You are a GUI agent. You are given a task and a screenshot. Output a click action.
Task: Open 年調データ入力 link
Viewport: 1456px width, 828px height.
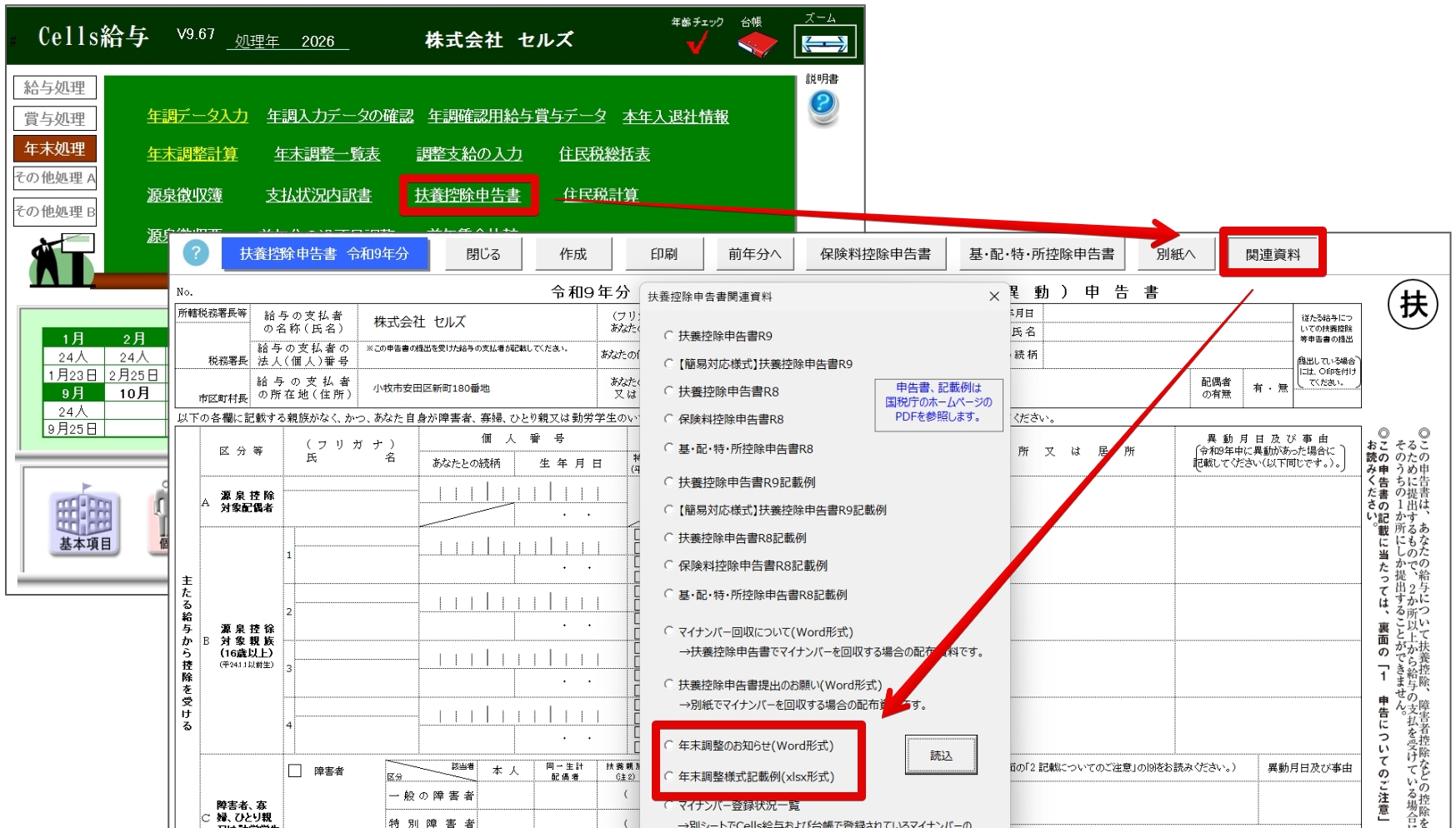click(198, 116)
